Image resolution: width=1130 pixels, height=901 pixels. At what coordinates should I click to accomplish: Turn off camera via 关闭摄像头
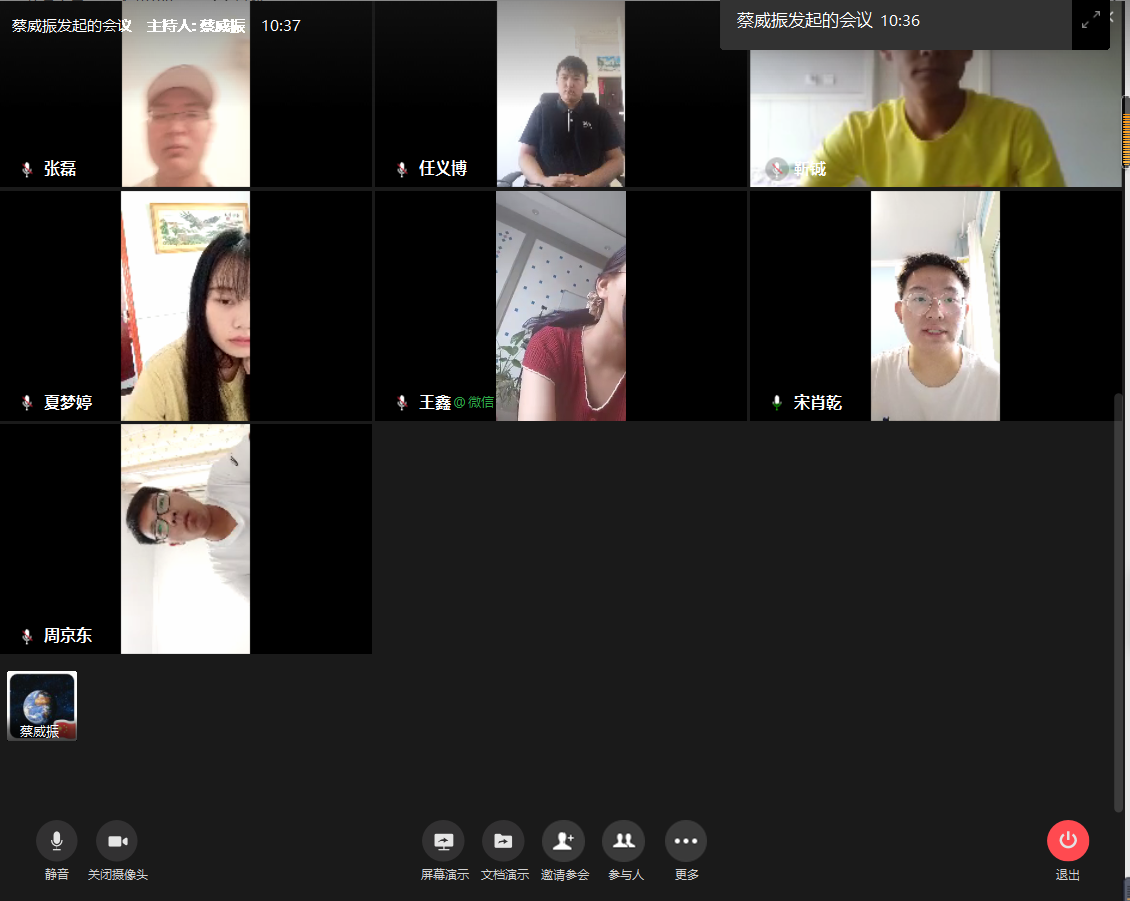coord(117,841)
